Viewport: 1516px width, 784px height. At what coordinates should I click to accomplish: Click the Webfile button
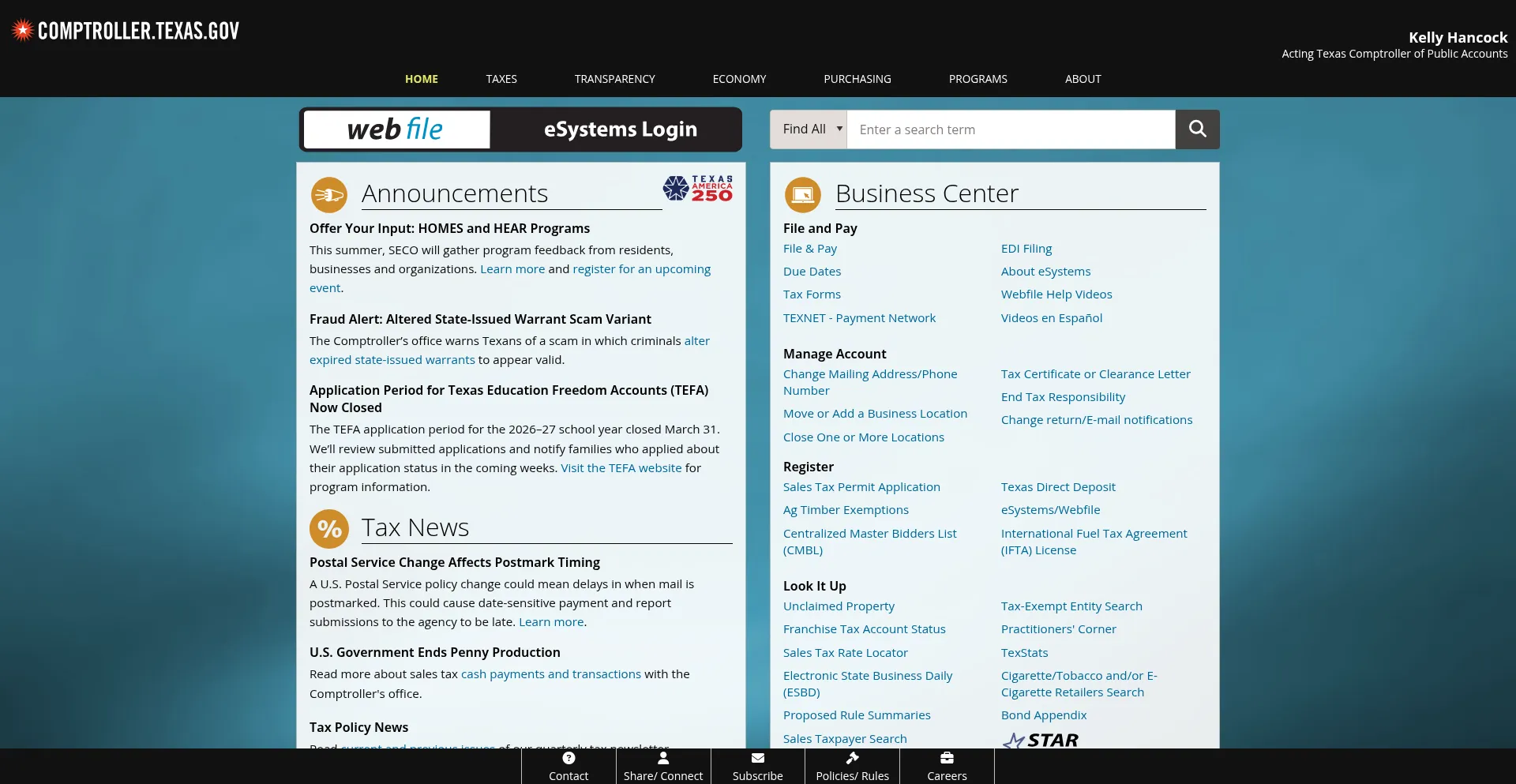396,129
